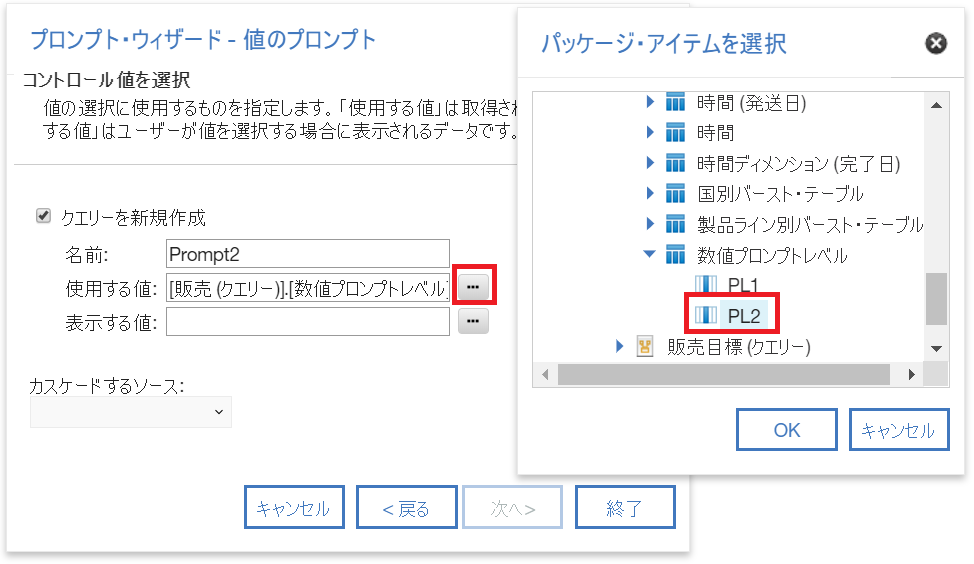Screen dimensions: 974x564
Task: Click OK in the package item dialog
Action: (x=786, y=430)
